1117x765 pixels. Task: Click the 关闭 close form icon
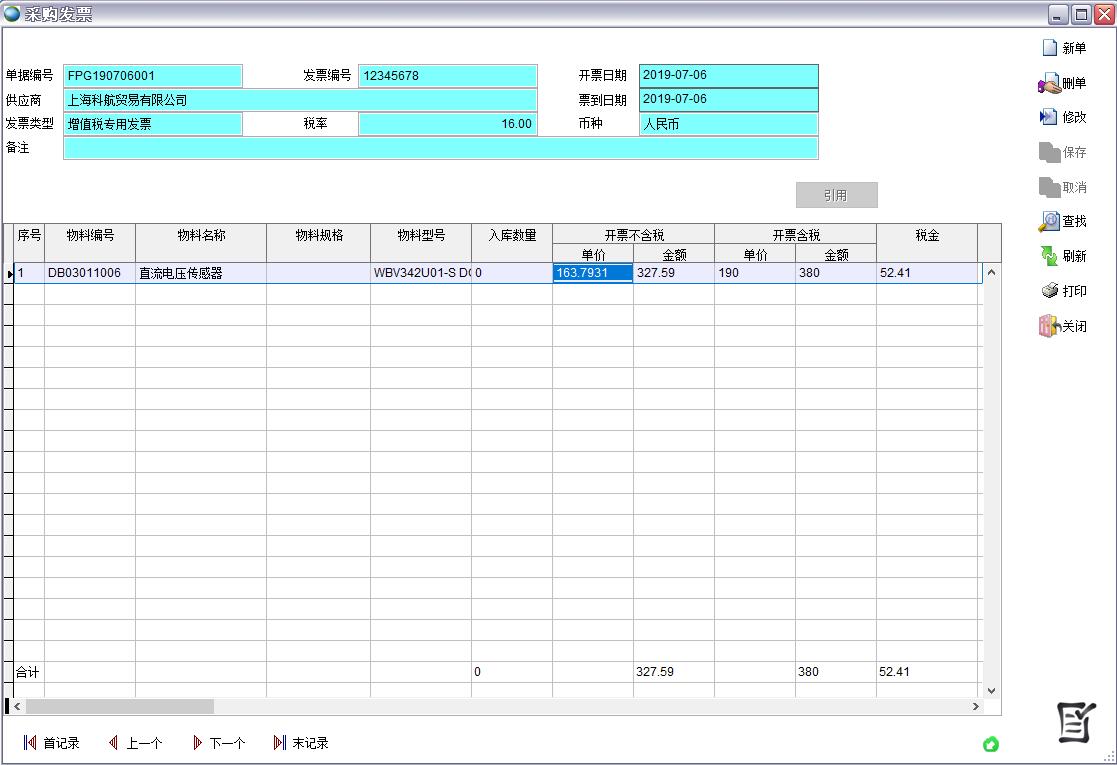click(1050, 326)
